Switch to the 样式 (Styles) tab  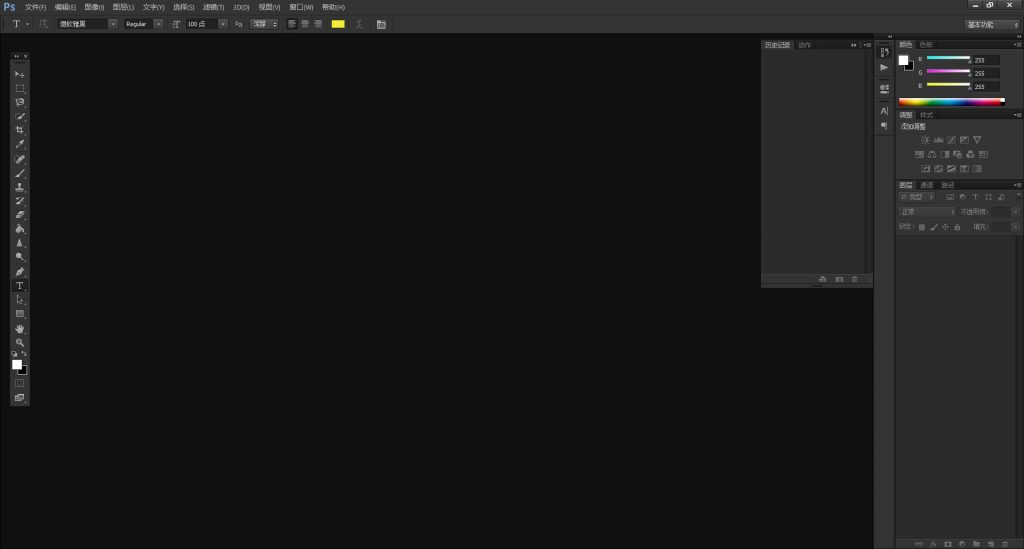tap(926, 115)
